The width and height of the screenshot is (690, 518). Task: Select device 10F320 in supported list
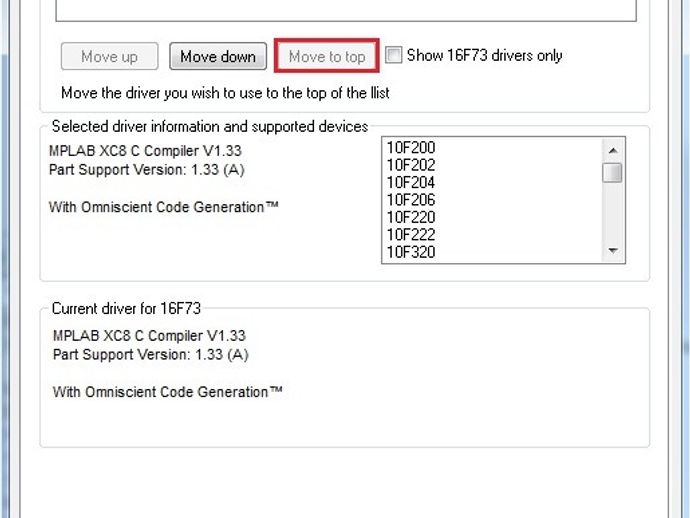point(411,252)
